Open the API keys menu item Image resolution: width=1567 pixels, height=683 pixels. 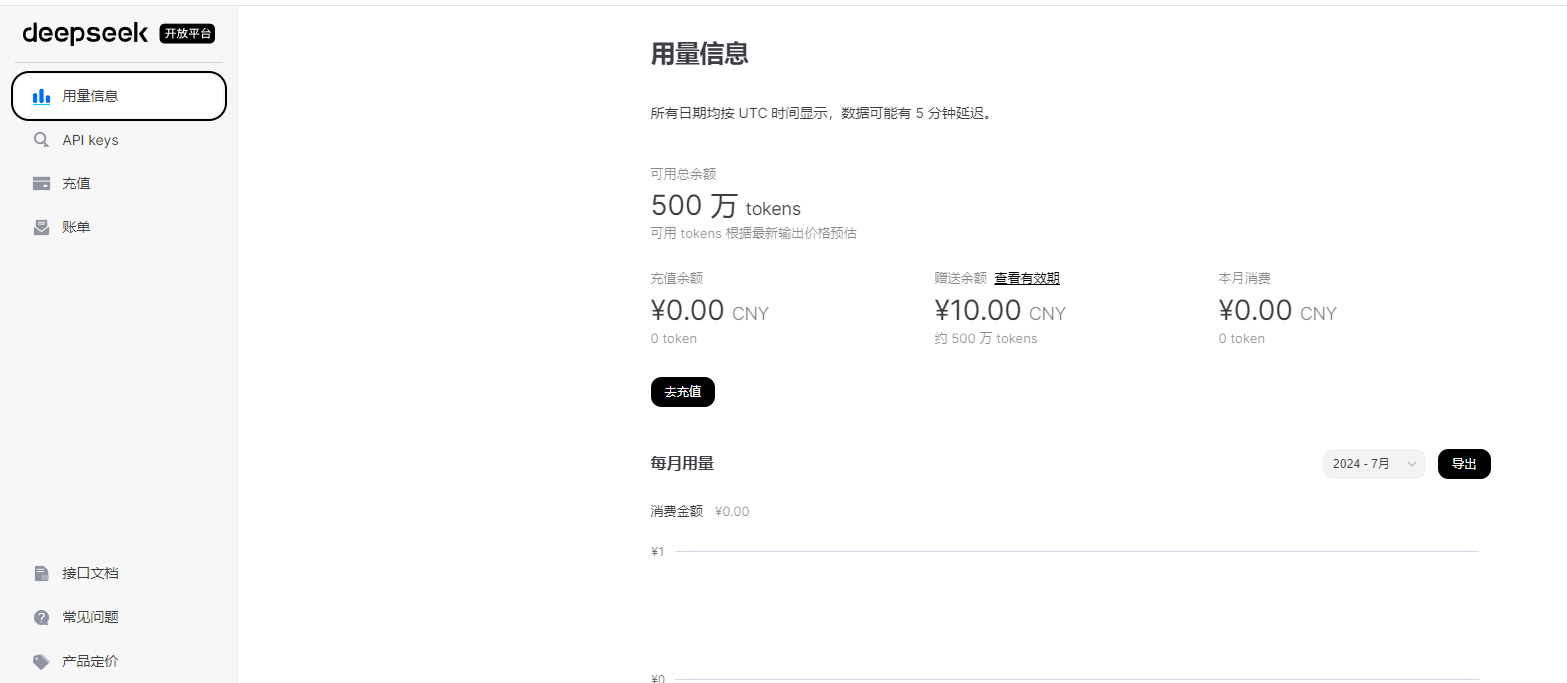click(119, 140)
